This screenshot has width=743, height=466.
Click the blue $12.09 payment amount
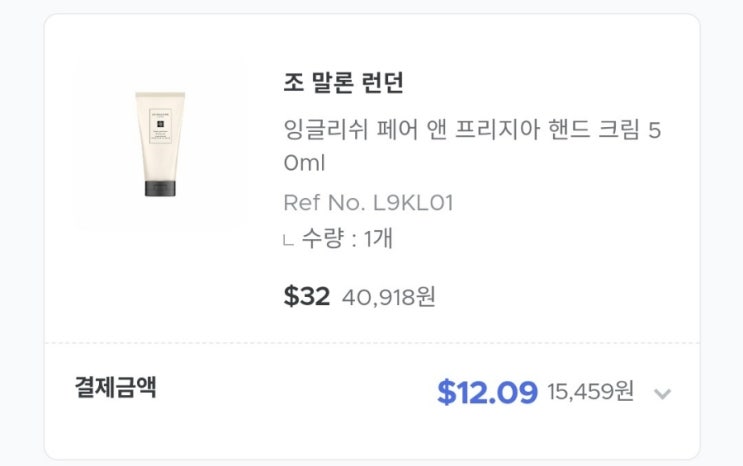click(x=487, y=392)
